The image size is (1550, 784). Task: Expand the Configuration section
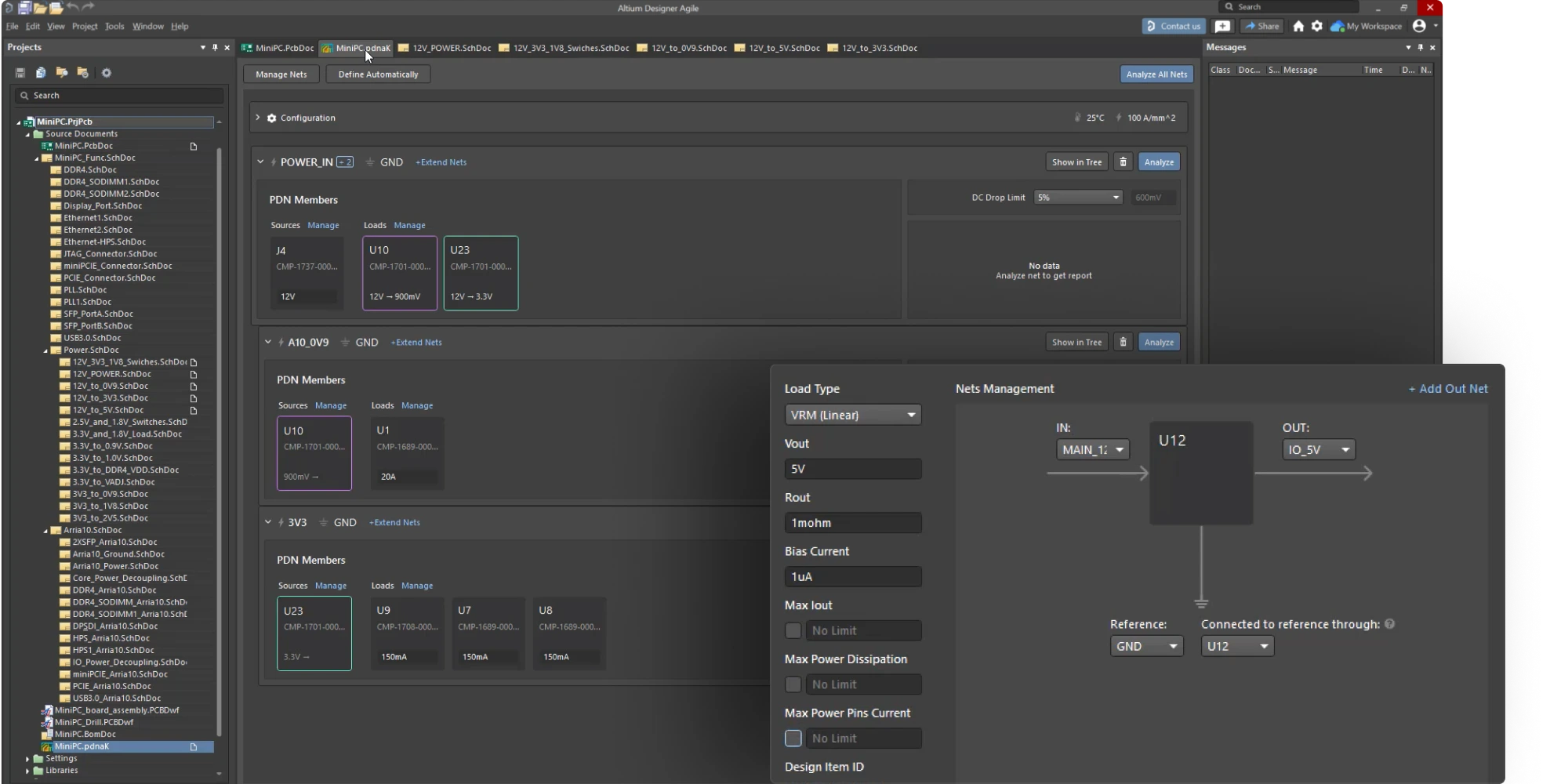click(258, 118)
